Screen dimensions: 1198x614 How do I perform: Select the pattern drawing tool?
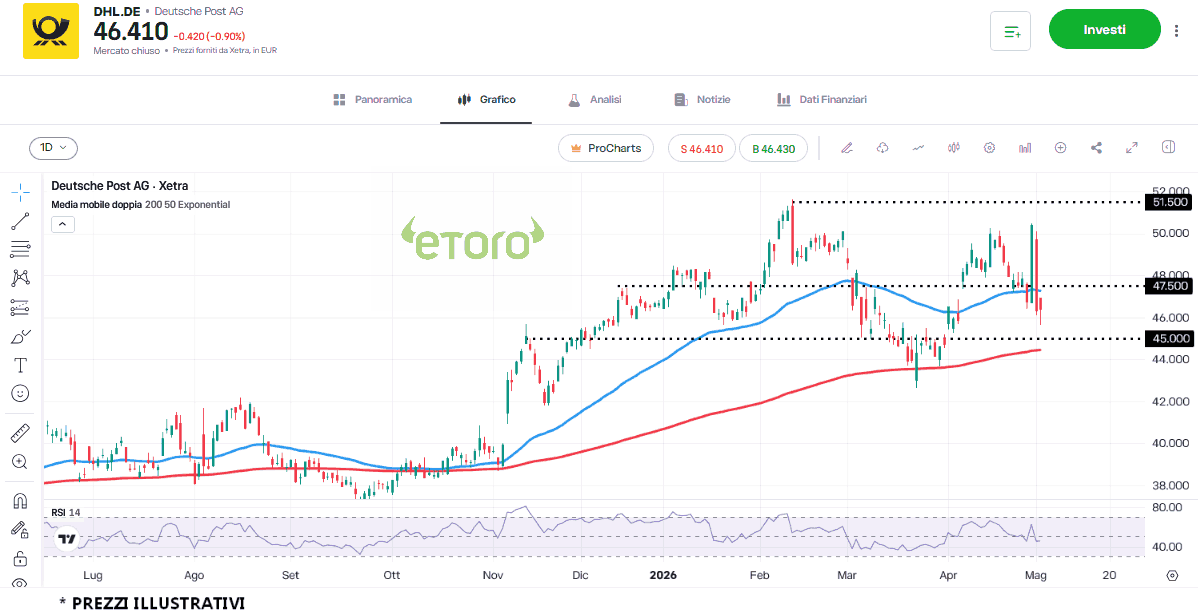click(x=21, y=278)
